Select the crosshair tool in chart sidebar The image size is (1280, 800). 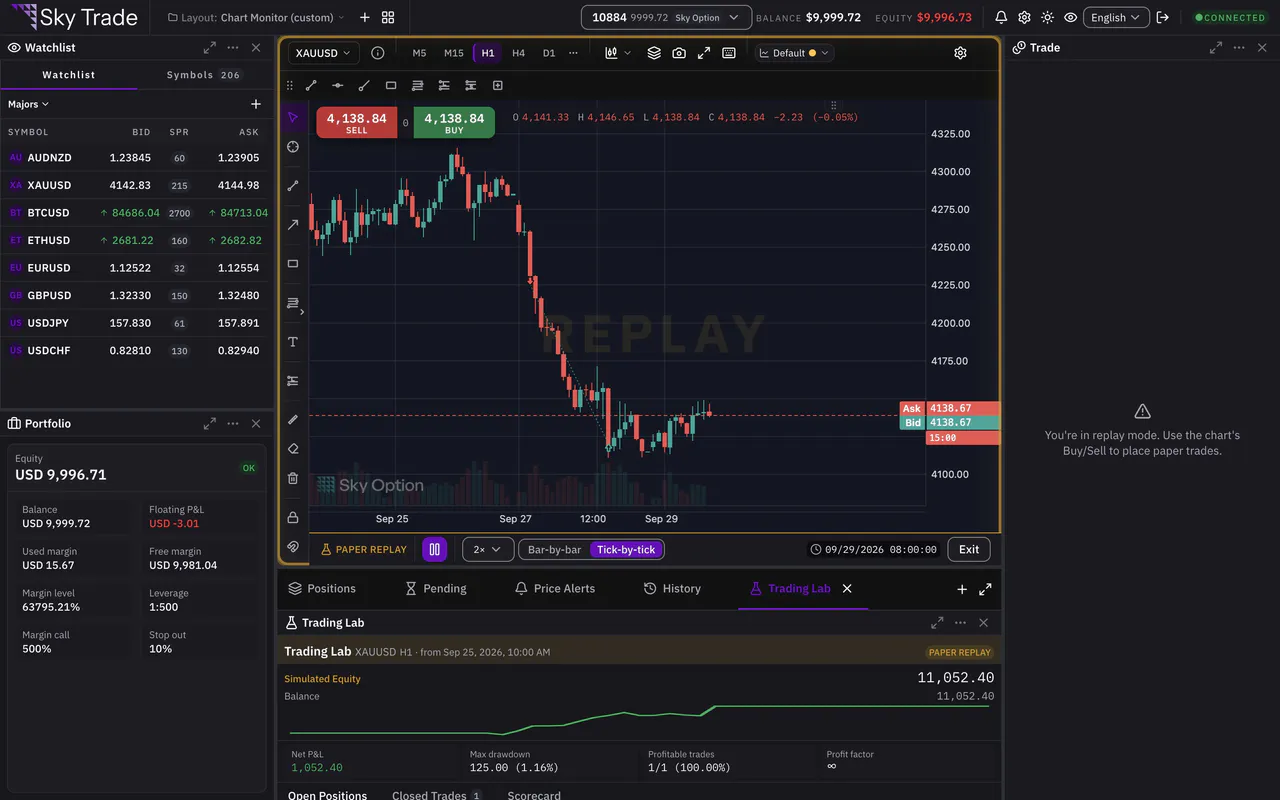click(x=293, y=147)
